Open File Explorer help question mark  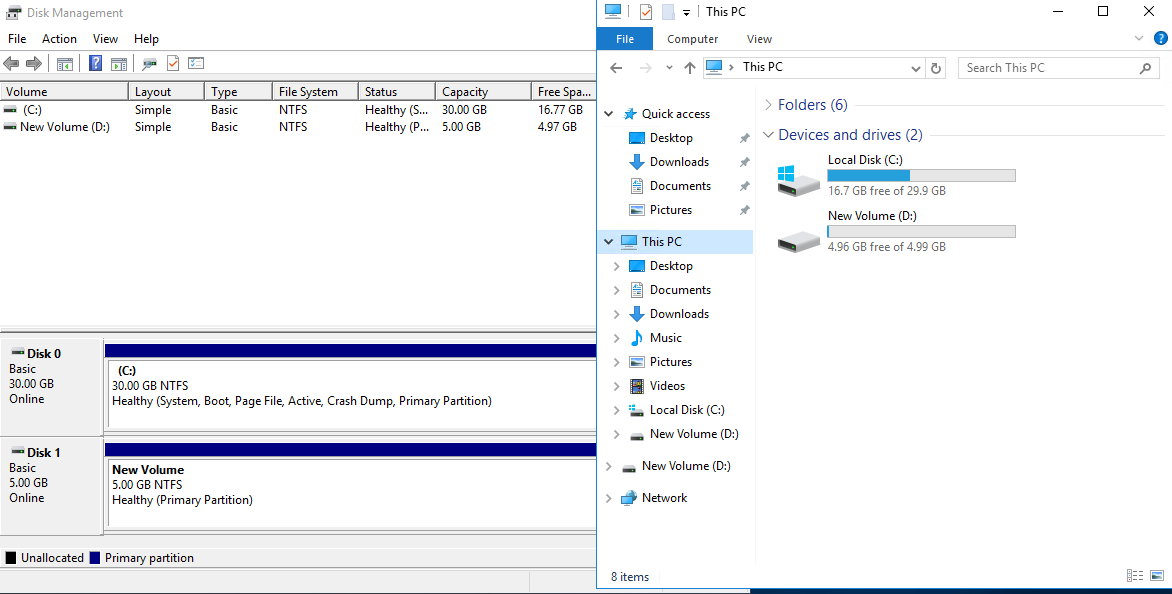(x=1160, y=38)
